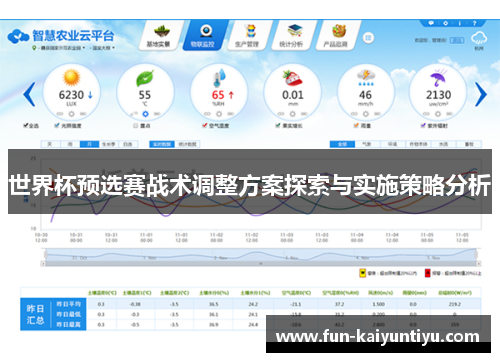Toggle the 空气湿度 checkbox
Screen dimensions: 500x362
[205, 125]
